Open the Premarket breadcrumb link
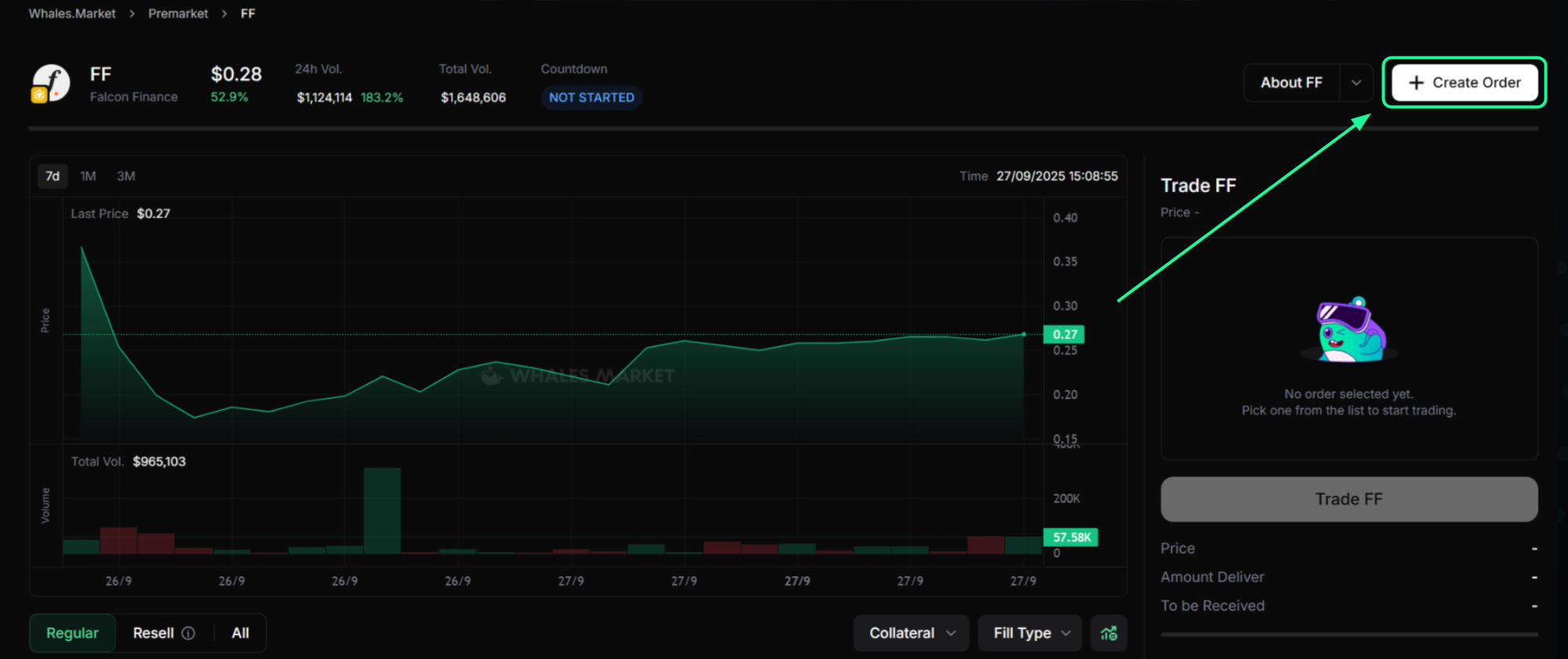Image resolution: width=1568 pixels, height=659 pixels. tap(178, 13)
